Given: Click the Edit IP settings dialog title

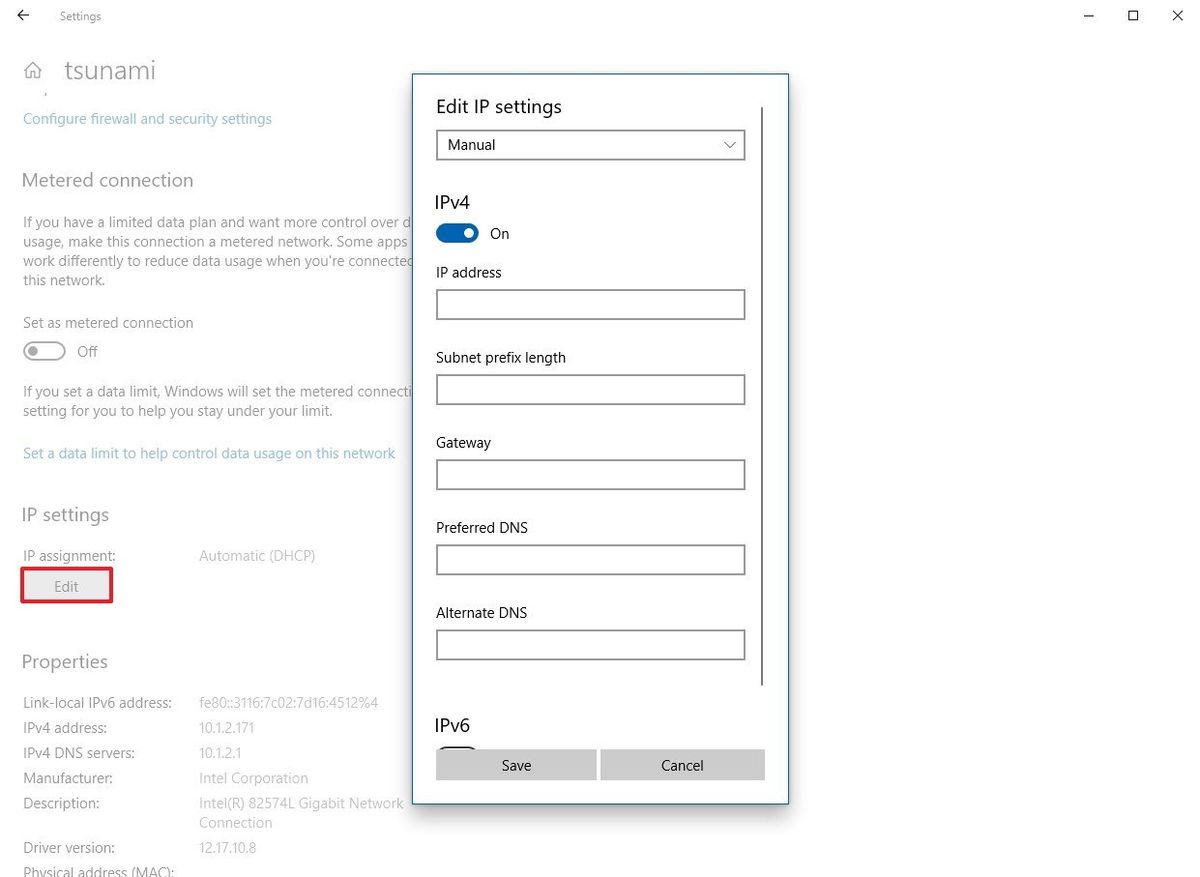Looking at the screenshot, I should tap(498, 106).
